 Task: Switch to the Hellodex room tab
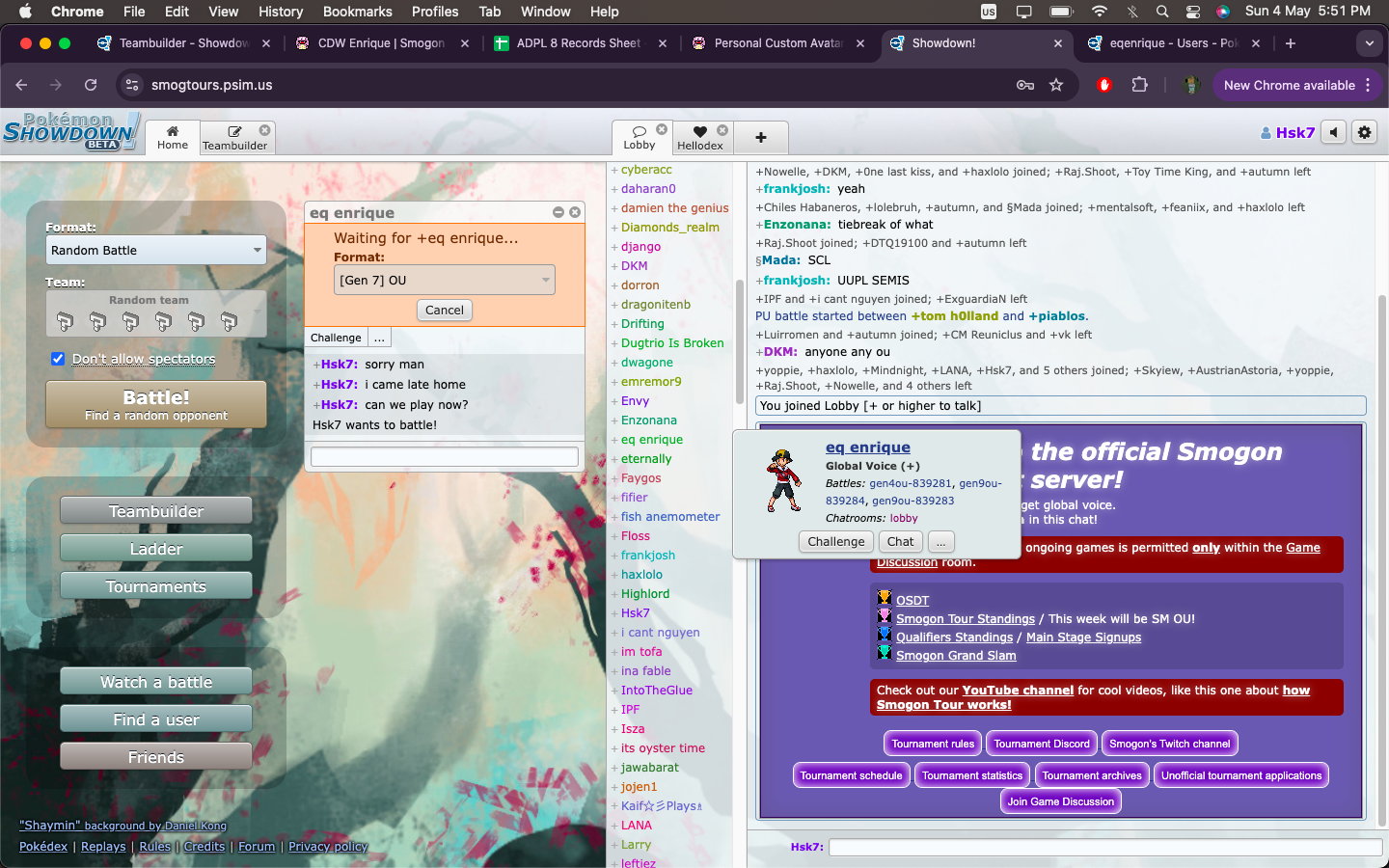700,138
